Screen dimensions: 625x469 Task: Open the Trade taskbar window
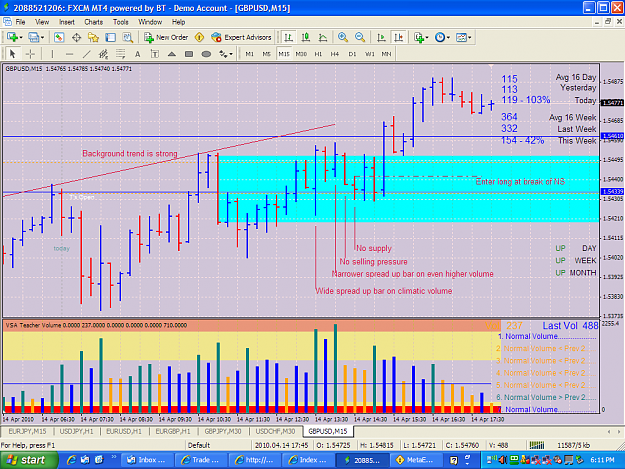(200, 460)
